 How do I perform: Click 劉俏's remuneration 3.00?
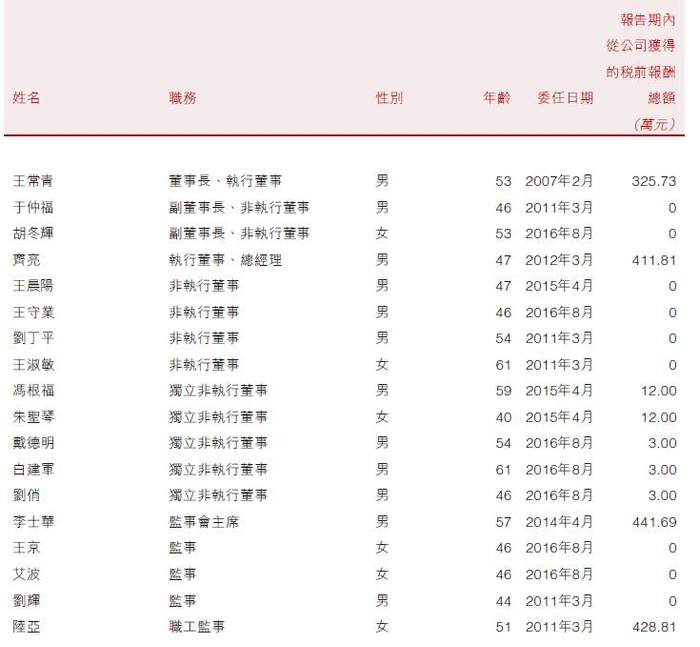[x=662, y=495]
